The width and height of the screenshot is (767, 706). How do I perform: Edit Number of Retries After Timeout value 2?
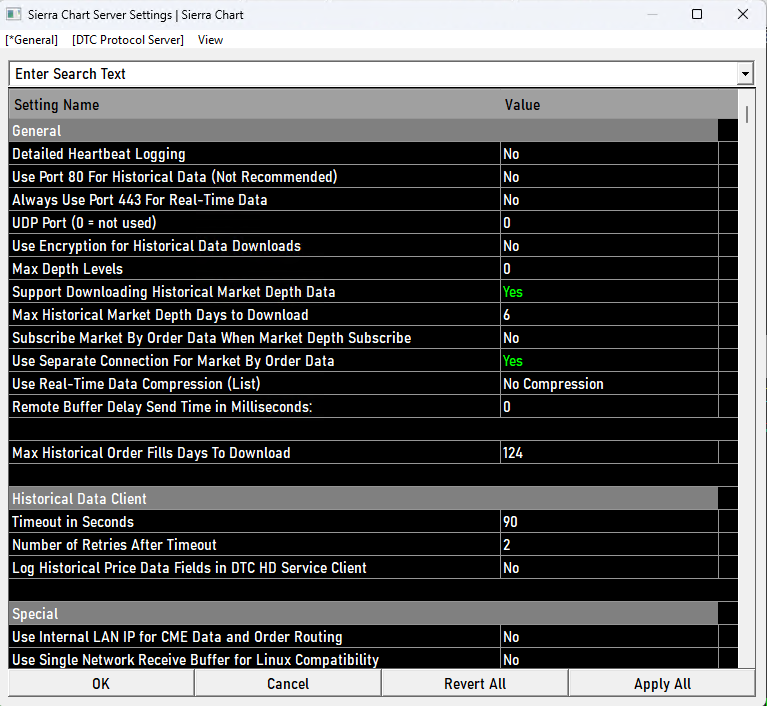609,545
